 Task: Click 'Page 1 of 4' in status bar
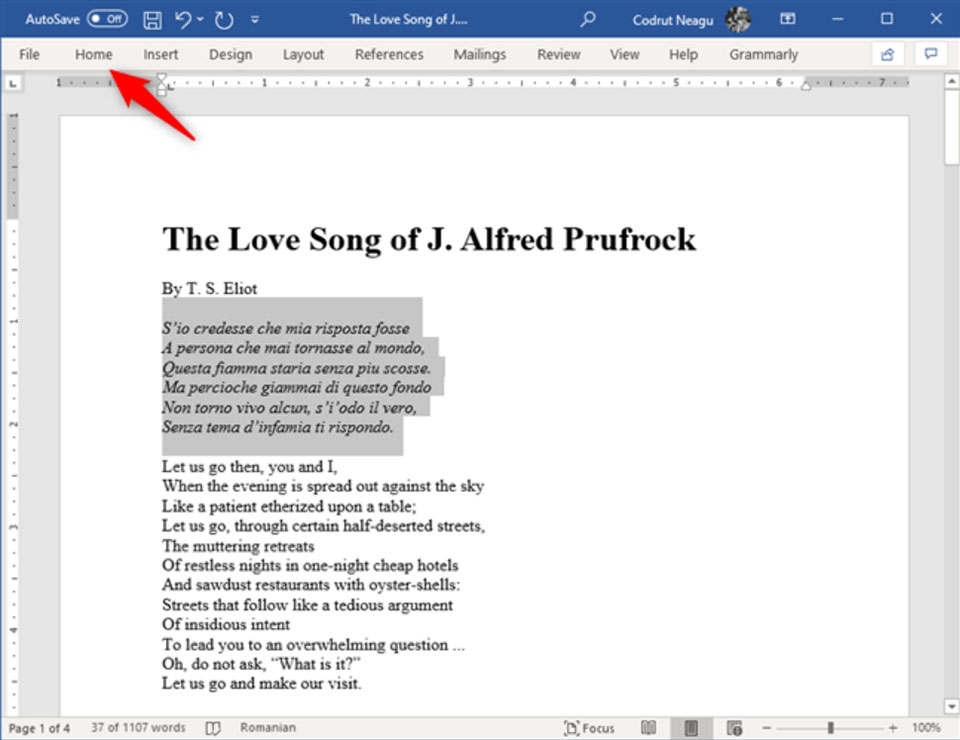pos(39,728)
